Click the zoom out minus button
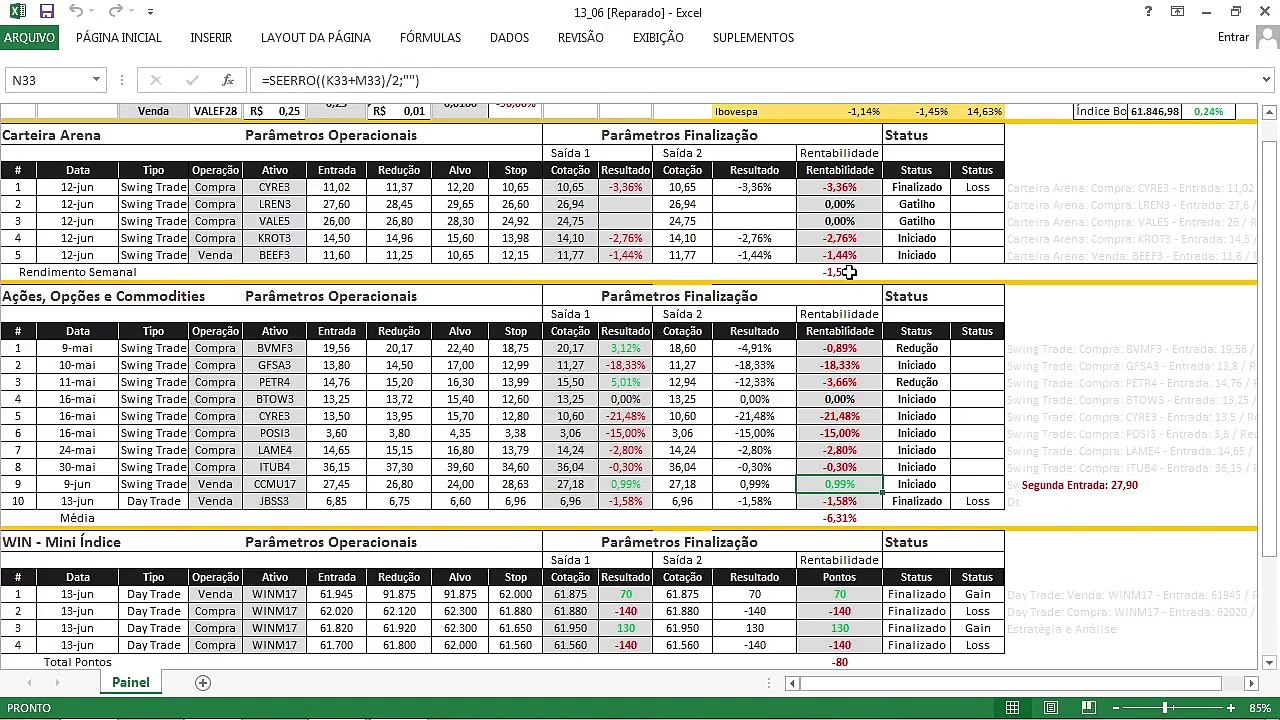Image resolution: width=1280 pixels, height=720 pixels. [x=1116, y=708]
